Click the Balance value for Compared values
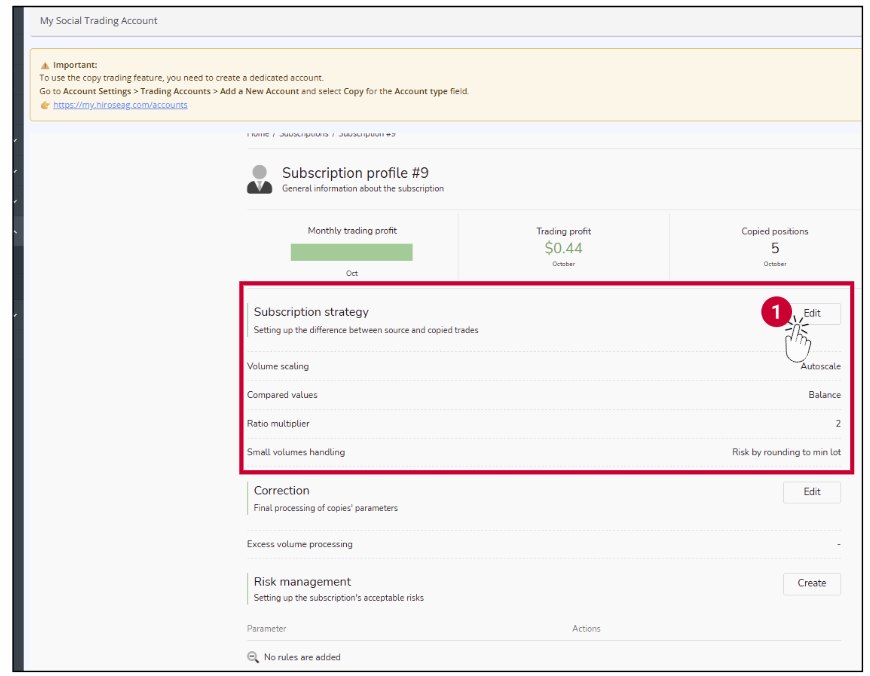 pyautogui.click(x=824, y=395)
